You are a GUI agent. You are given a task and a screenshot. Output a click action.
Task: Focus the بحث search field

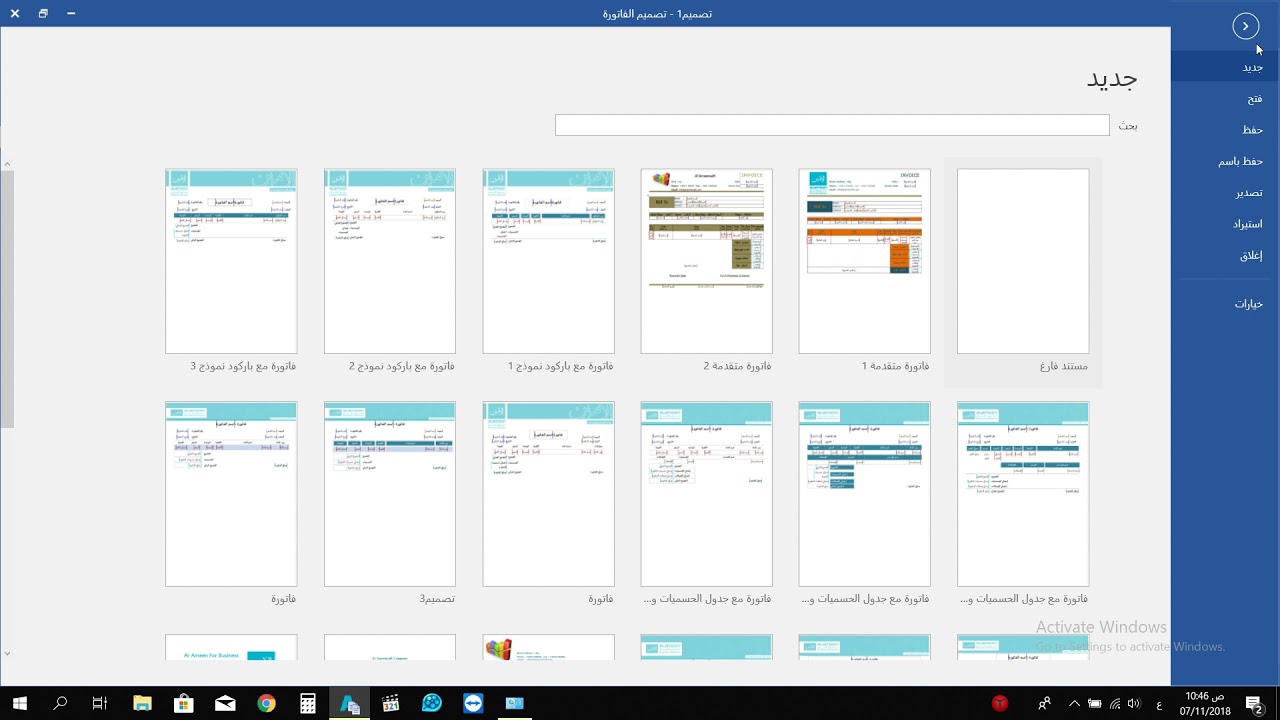point(832,125)
